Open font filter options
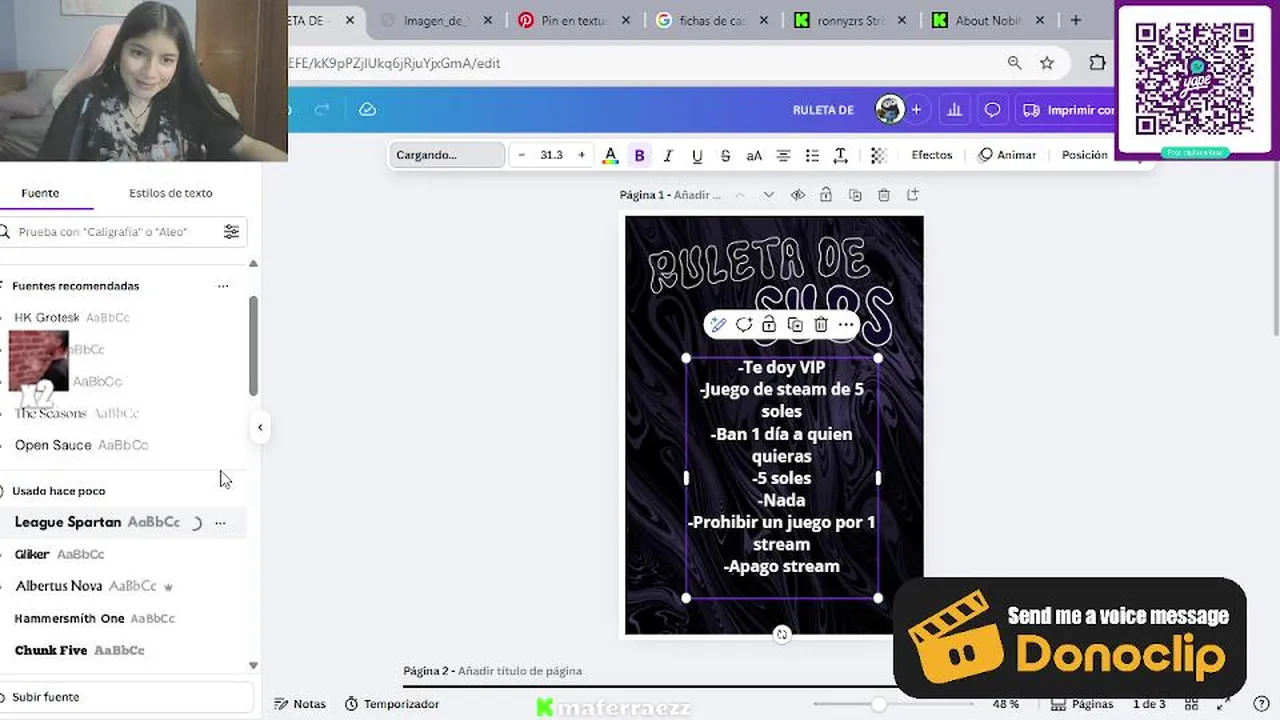1280x720 pixels. [x=232, y=232]
